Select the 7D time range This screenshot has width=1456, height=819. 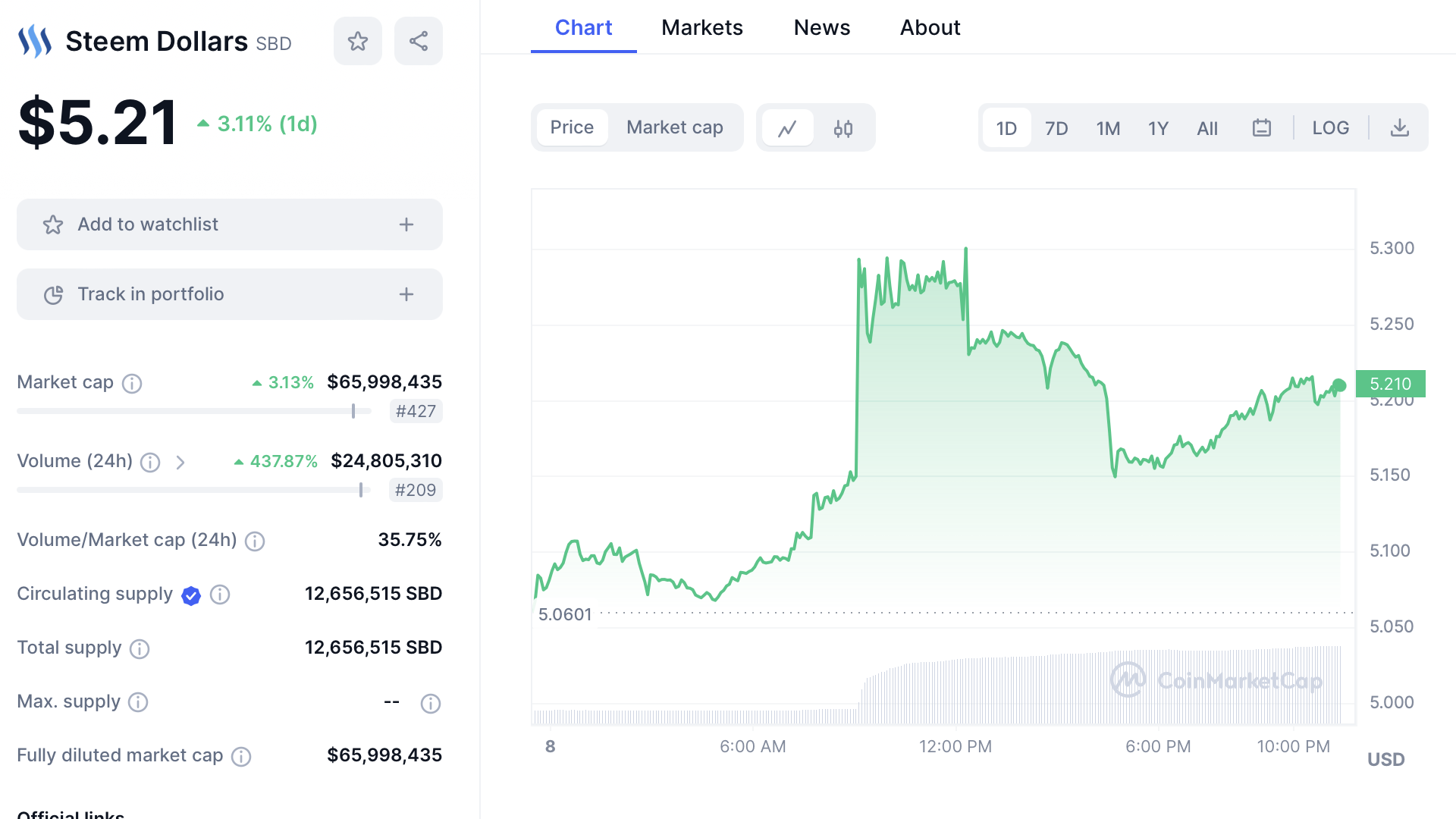pyautogui.click(x=1056, y=128)
